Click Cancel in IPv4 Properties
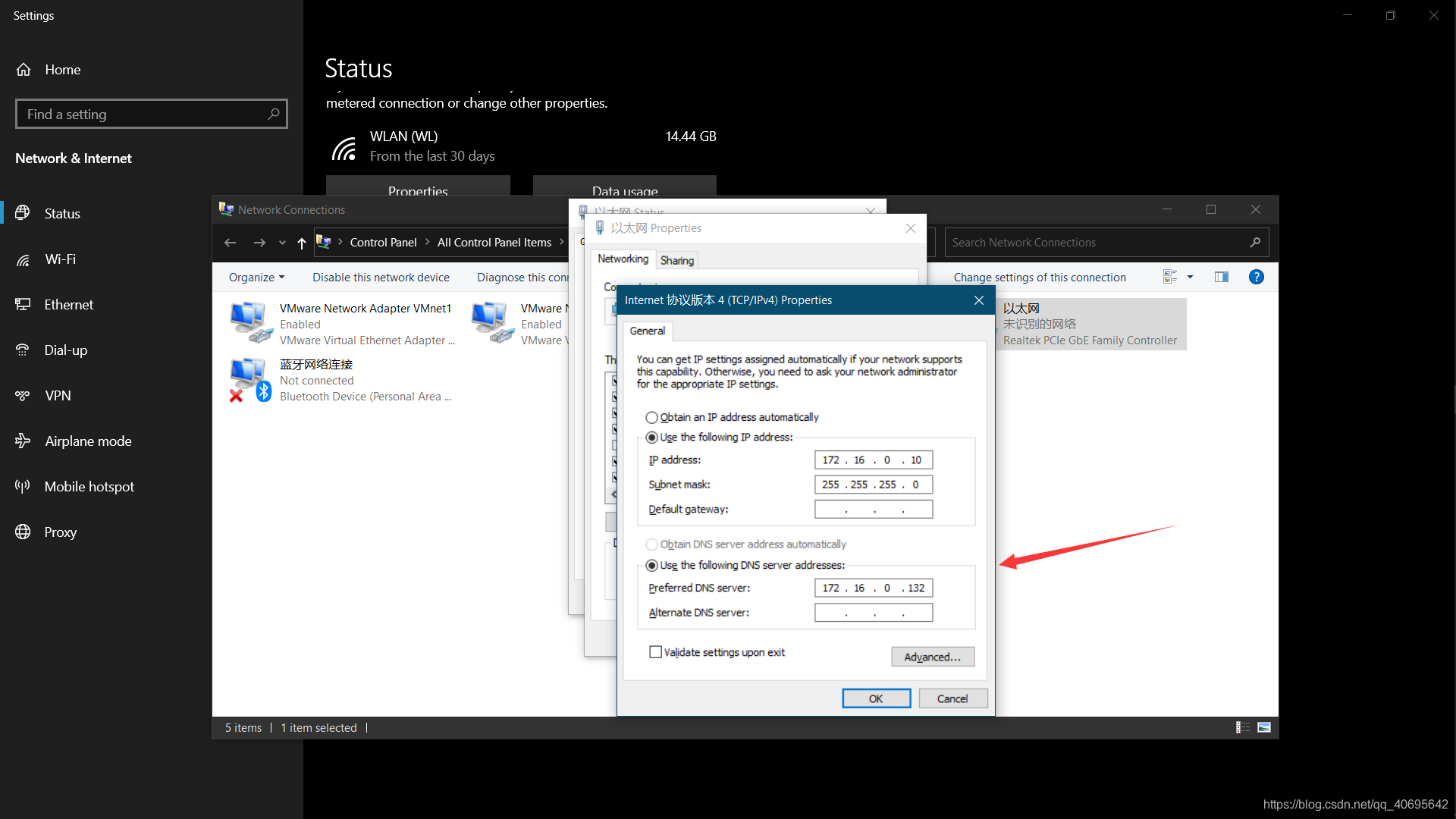Screen dimensions: 1456x819 (952, 698)
